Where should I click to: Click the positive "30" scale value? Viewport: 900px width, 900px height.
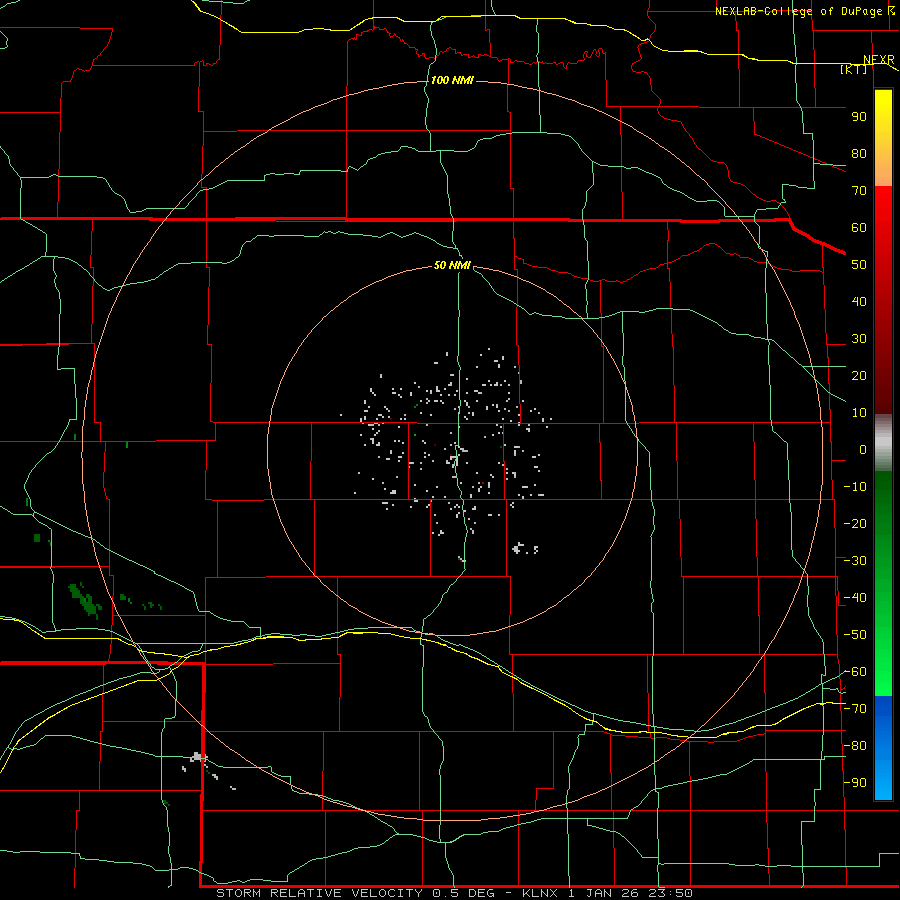(x=859, y=339)
